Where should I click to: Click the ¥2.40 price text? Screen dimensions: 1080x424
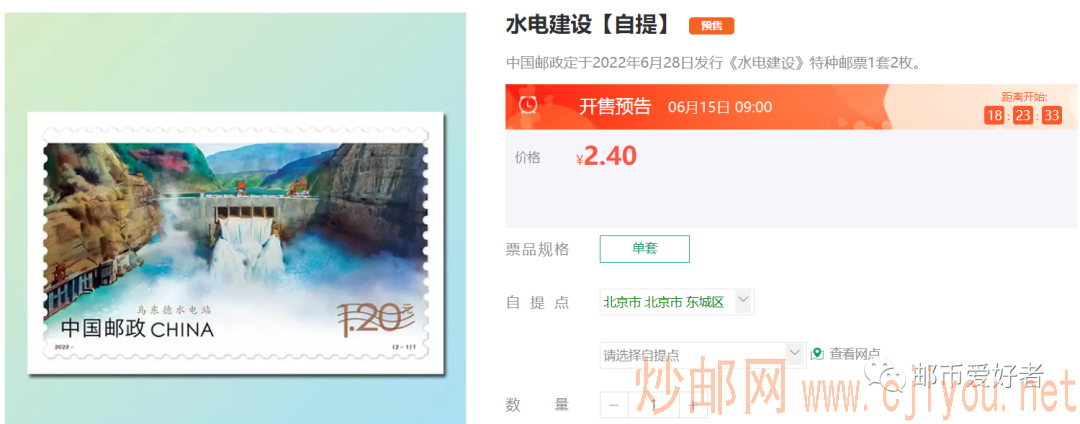pyautogui.click(x=606, y=157)
